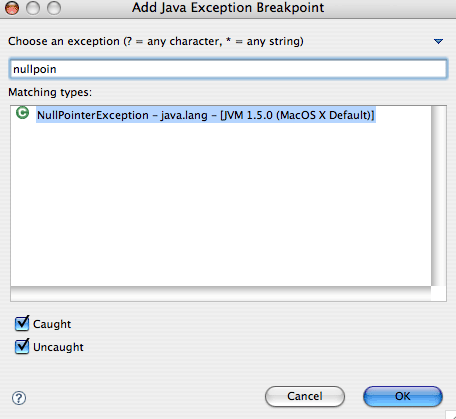Image resolution: width=456 pixels, height=419 pixels.
Task: Click the Uncaught label text
Action: 58,347
